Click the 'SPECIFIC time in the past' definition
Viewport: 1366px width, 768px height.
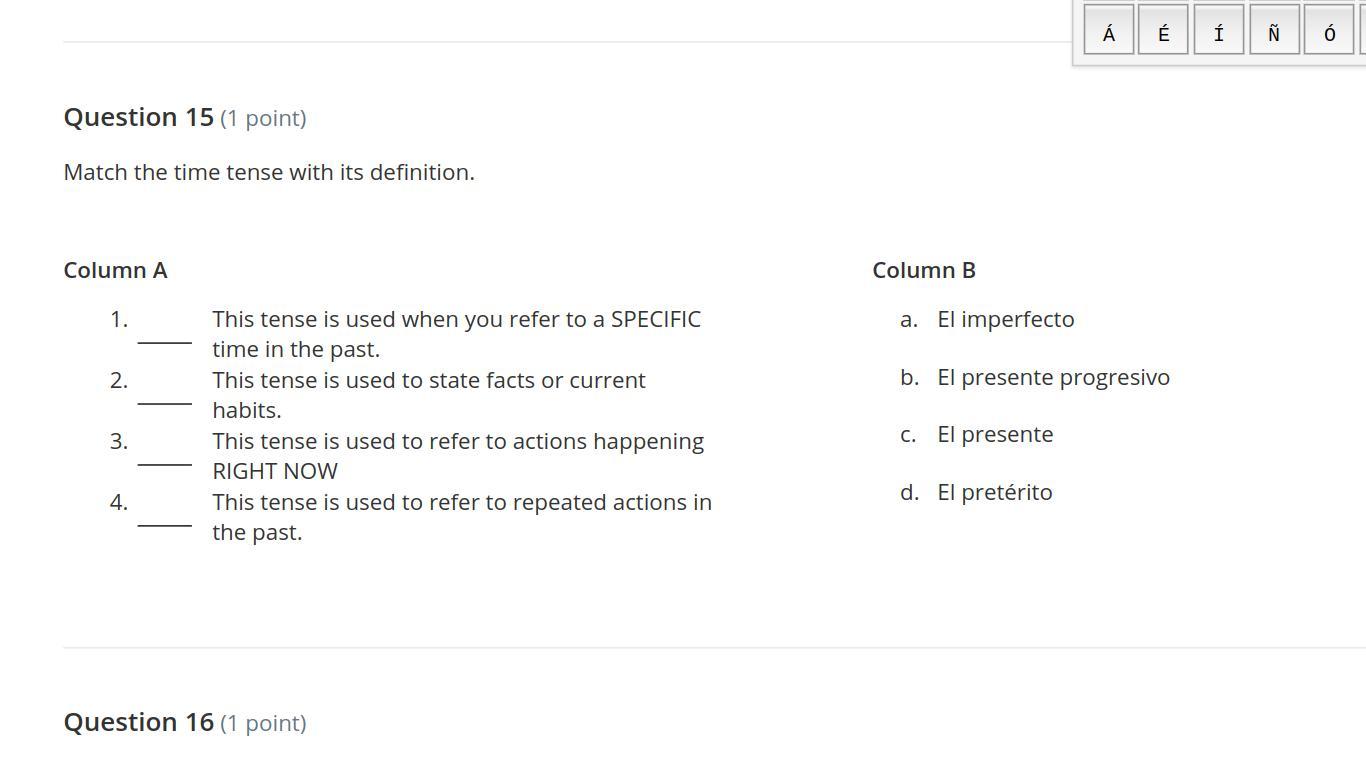pos(456,333)
